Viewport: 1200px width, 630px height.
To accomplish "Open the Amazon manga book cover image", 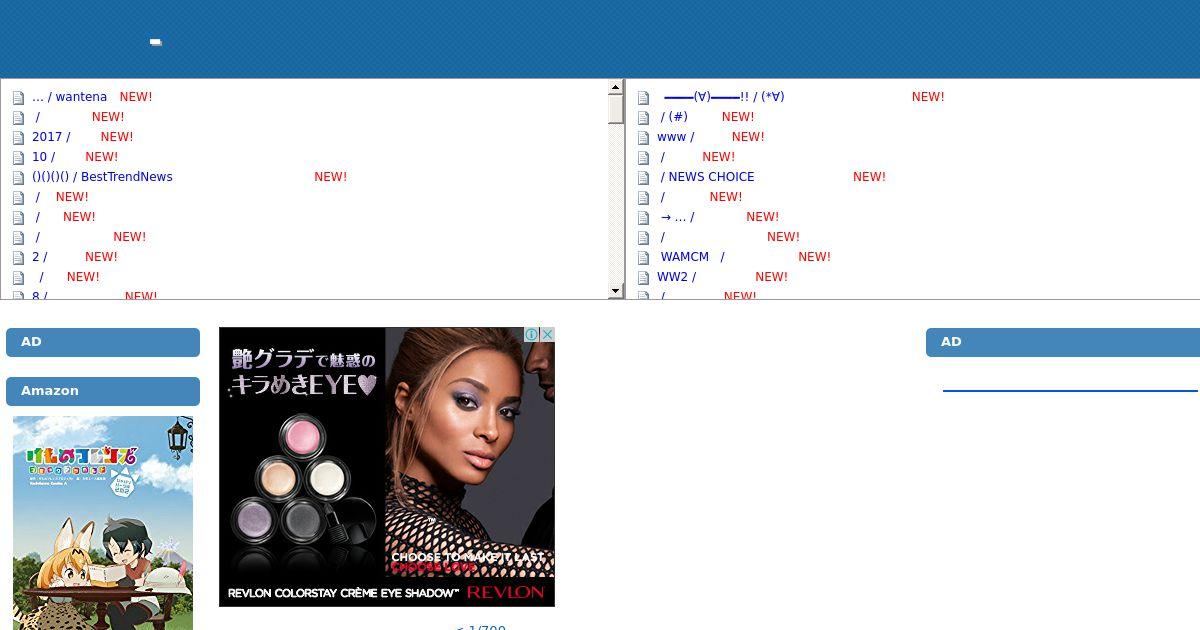I will (103, 523).
